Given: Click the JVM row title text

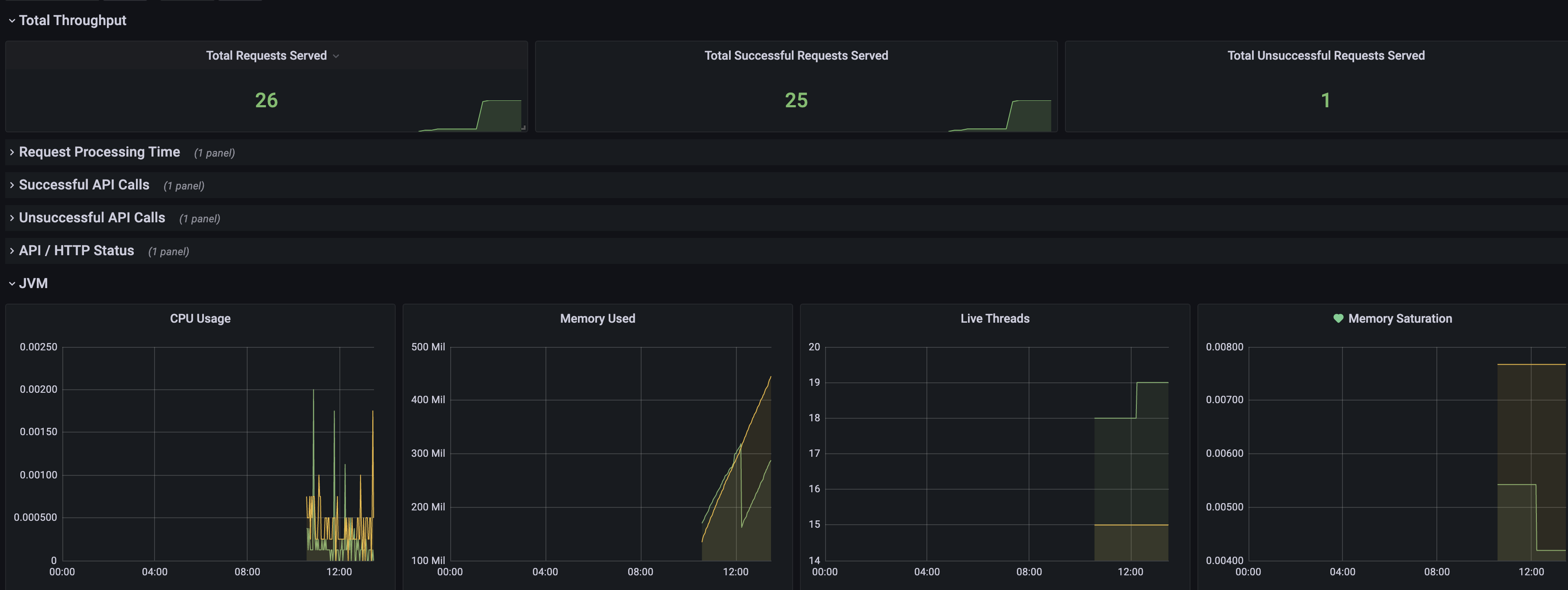Looking at the screenshot, I should tap(33, 283).
